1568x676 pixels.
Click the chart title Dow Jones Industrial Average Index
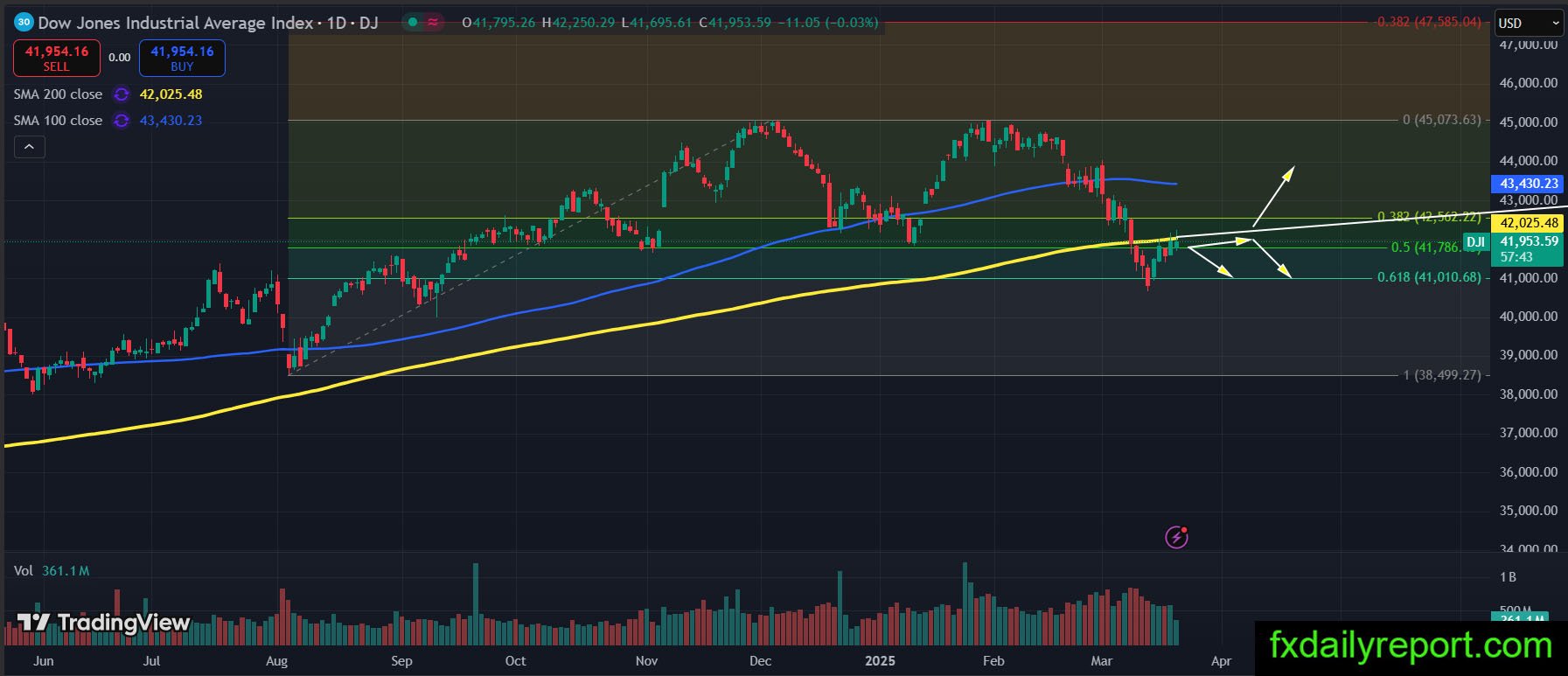(x=176, y=23)
